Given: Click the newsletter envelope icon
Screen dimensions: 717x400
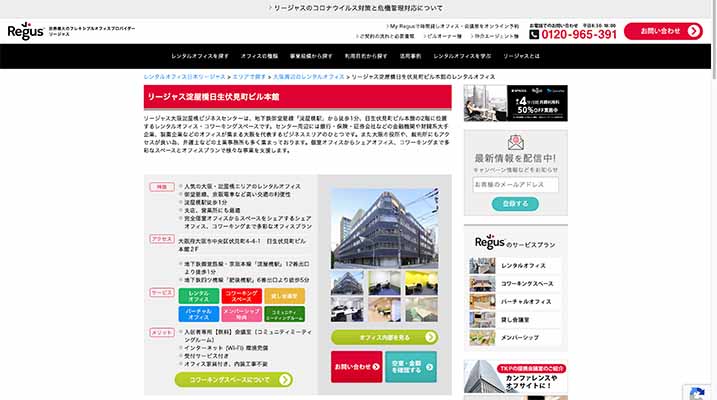Looking at the screenshot, I should point(516,143).
